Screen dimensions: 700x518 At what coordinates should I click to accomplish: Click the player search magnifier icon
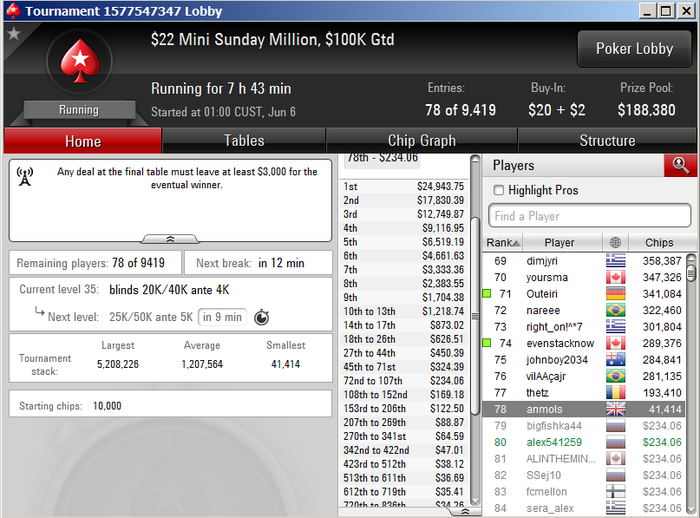680,165
